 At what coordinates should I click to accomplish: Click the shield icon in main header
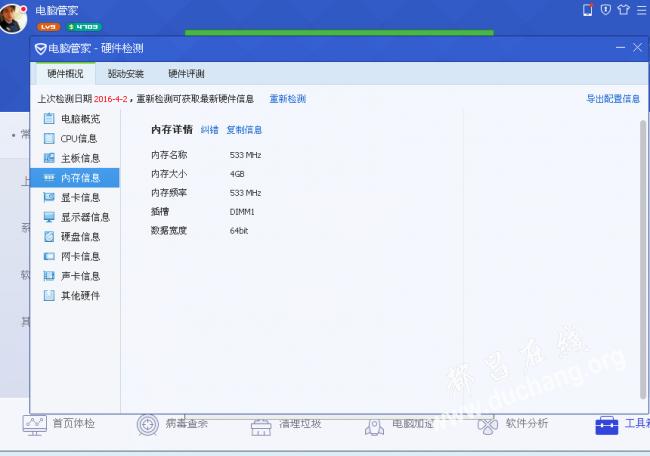click(606, 10)
